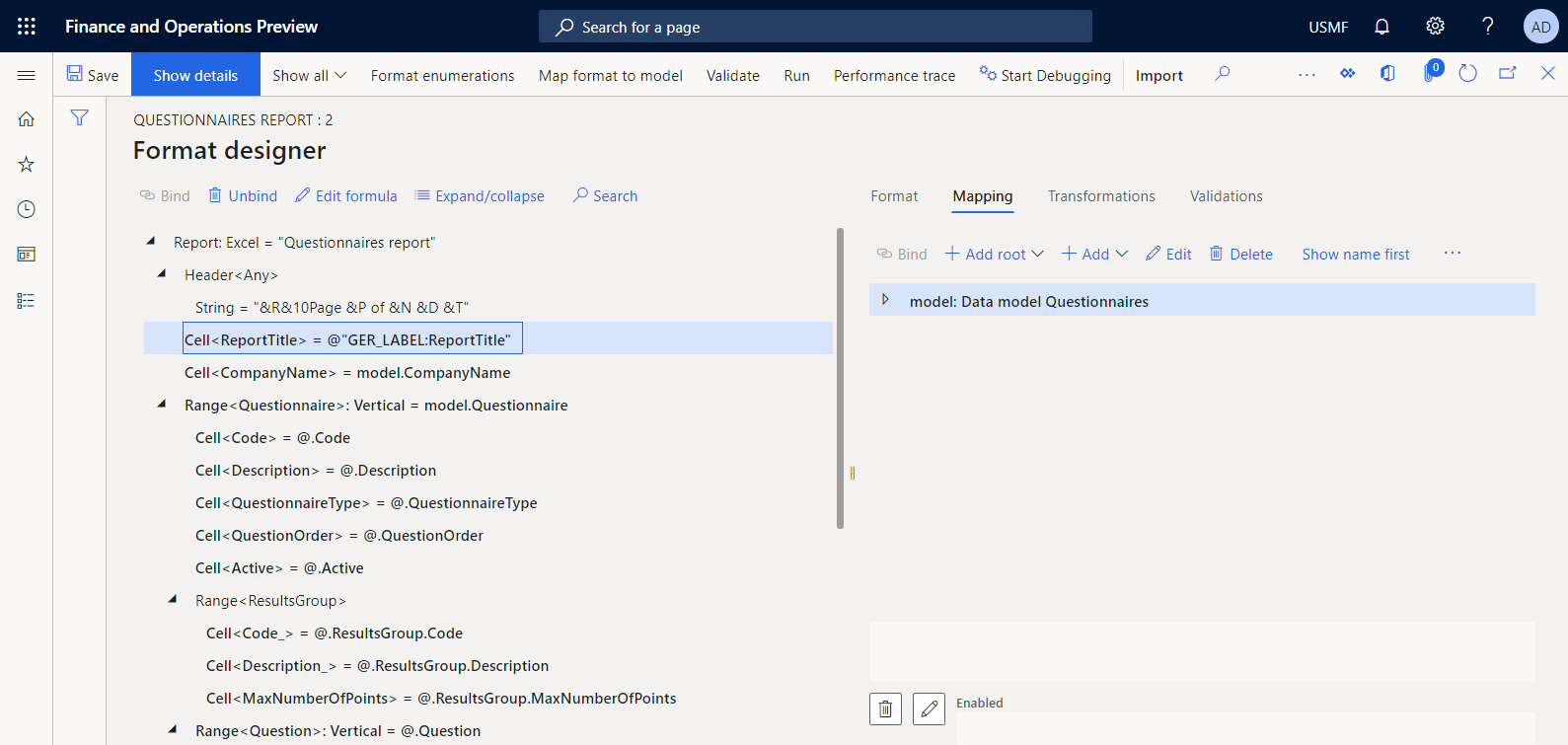
Task: Open the AD user account avatar
Action: tap(1540, 27)
